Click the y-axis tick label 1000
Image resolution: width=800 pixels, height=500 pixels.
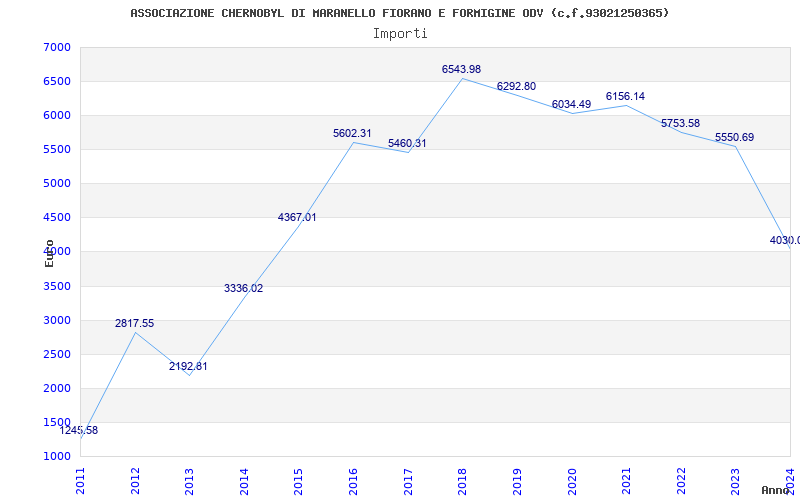(x=57, y=456)
